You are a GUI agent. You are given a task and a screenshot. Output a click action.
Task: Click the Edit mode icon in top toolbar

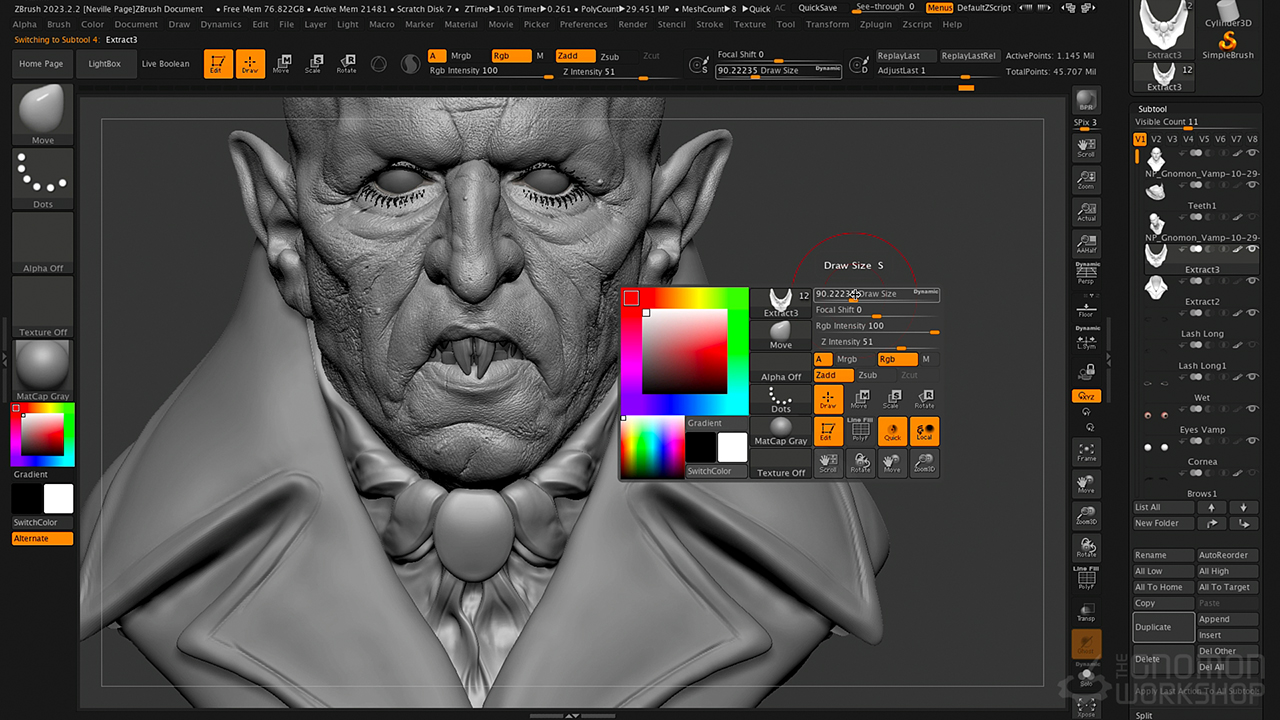218,64
